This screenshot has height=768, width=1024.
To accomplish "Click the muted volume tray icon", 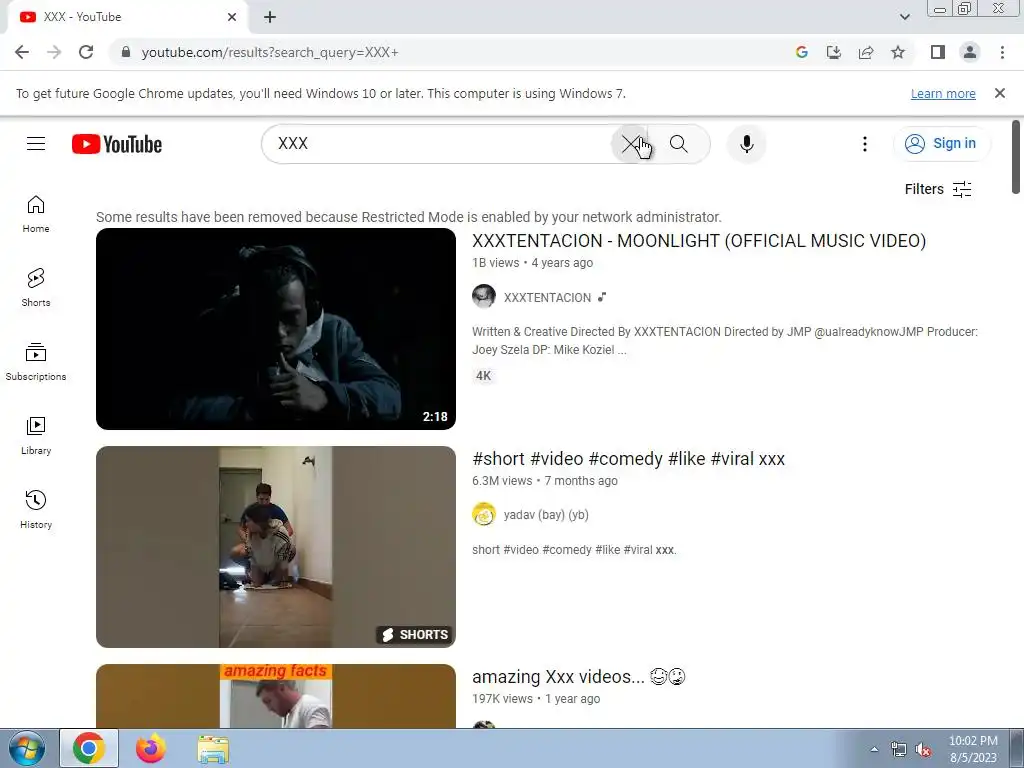I will point(923,750).
